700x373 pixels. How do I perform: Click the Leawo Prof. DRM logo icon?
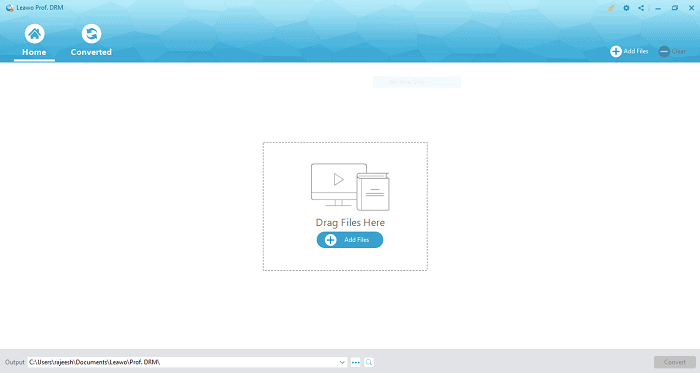point(9,8)
